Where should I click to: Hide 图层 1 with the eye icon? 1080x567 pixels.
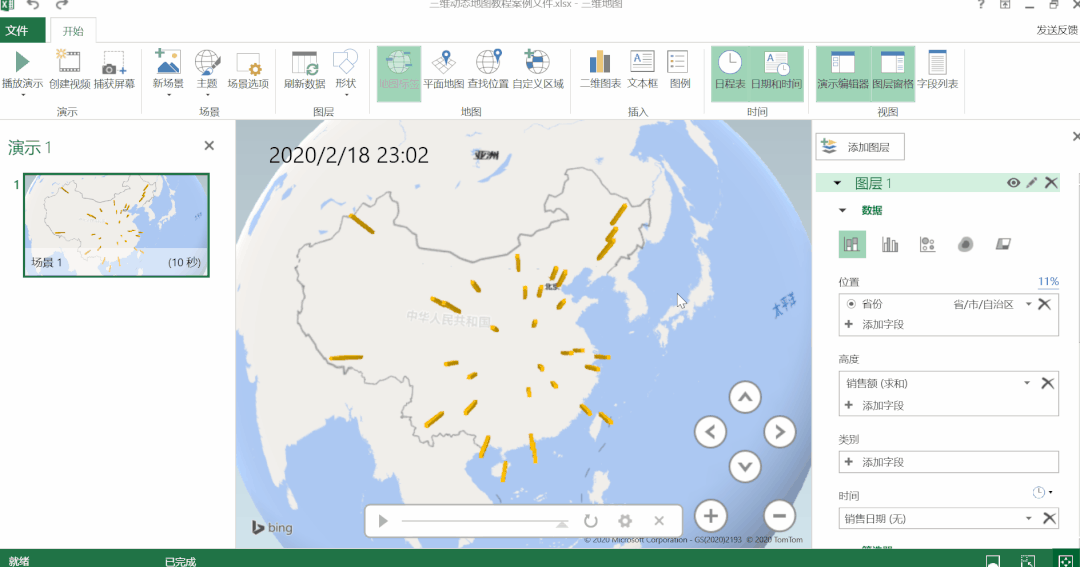pyautogui.click(x=1013, y=183)
